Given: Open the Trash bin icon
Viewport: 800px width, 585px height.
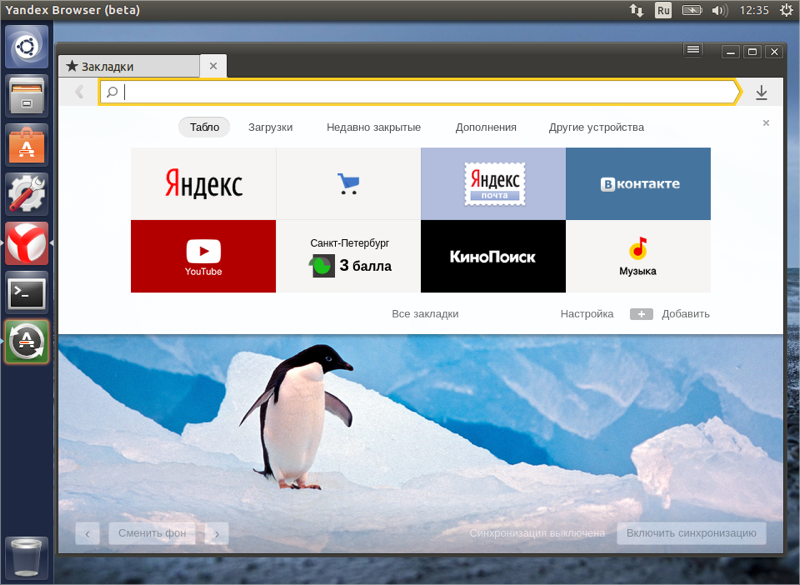Looking at the screenshot, I should (27, 557).
